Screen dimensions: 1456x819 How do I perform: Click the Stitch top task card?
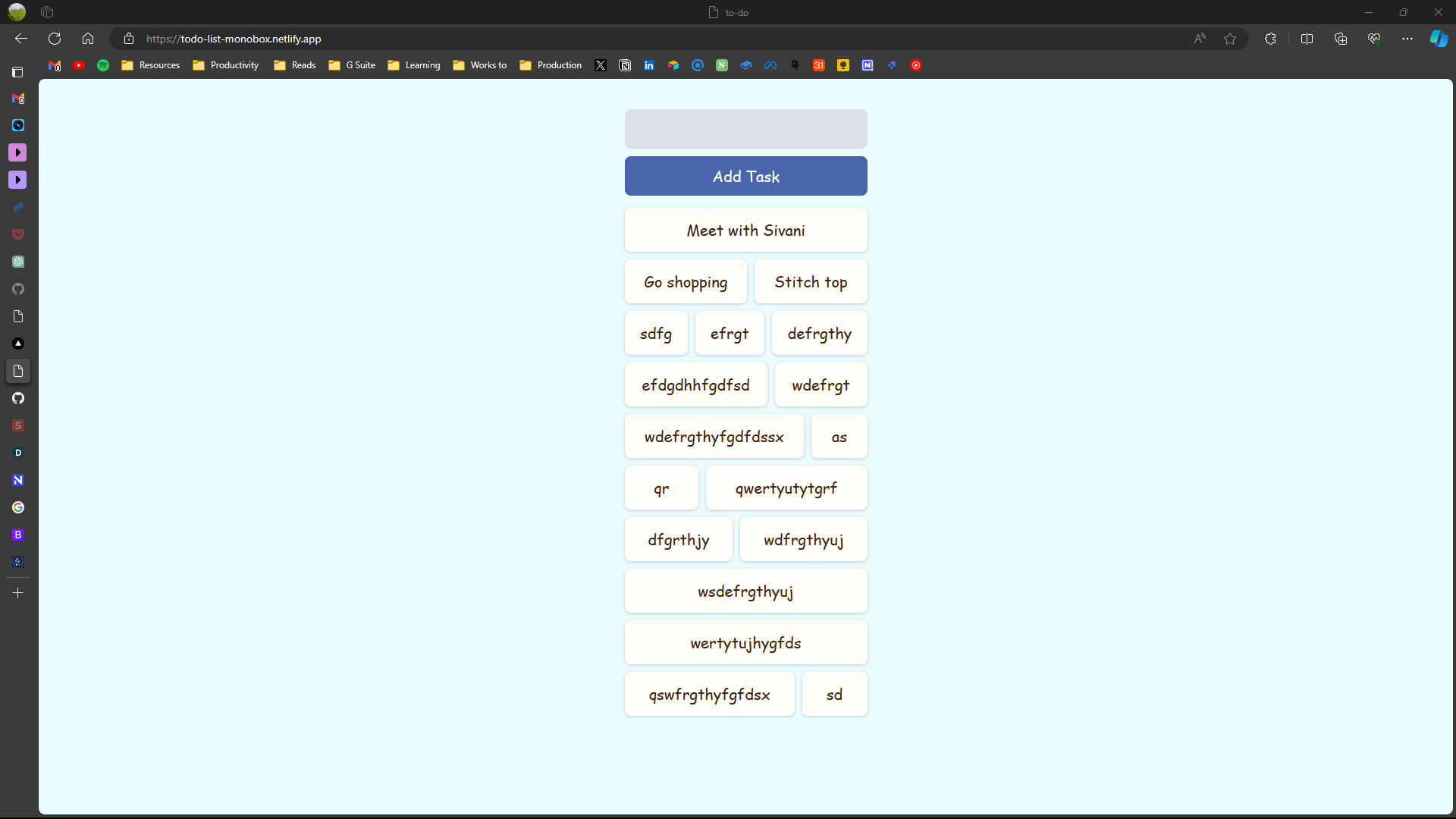pyautogui.click(x=810, y=282)
